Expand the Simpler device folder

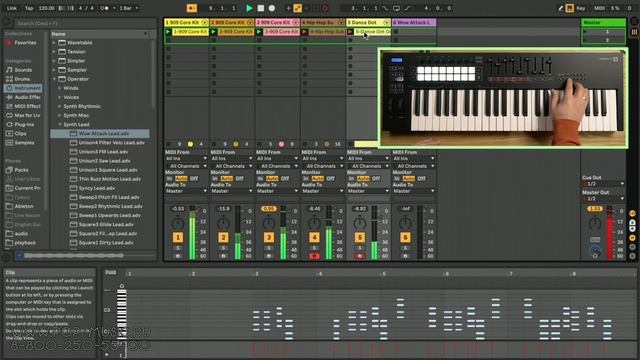pos(54,61)
